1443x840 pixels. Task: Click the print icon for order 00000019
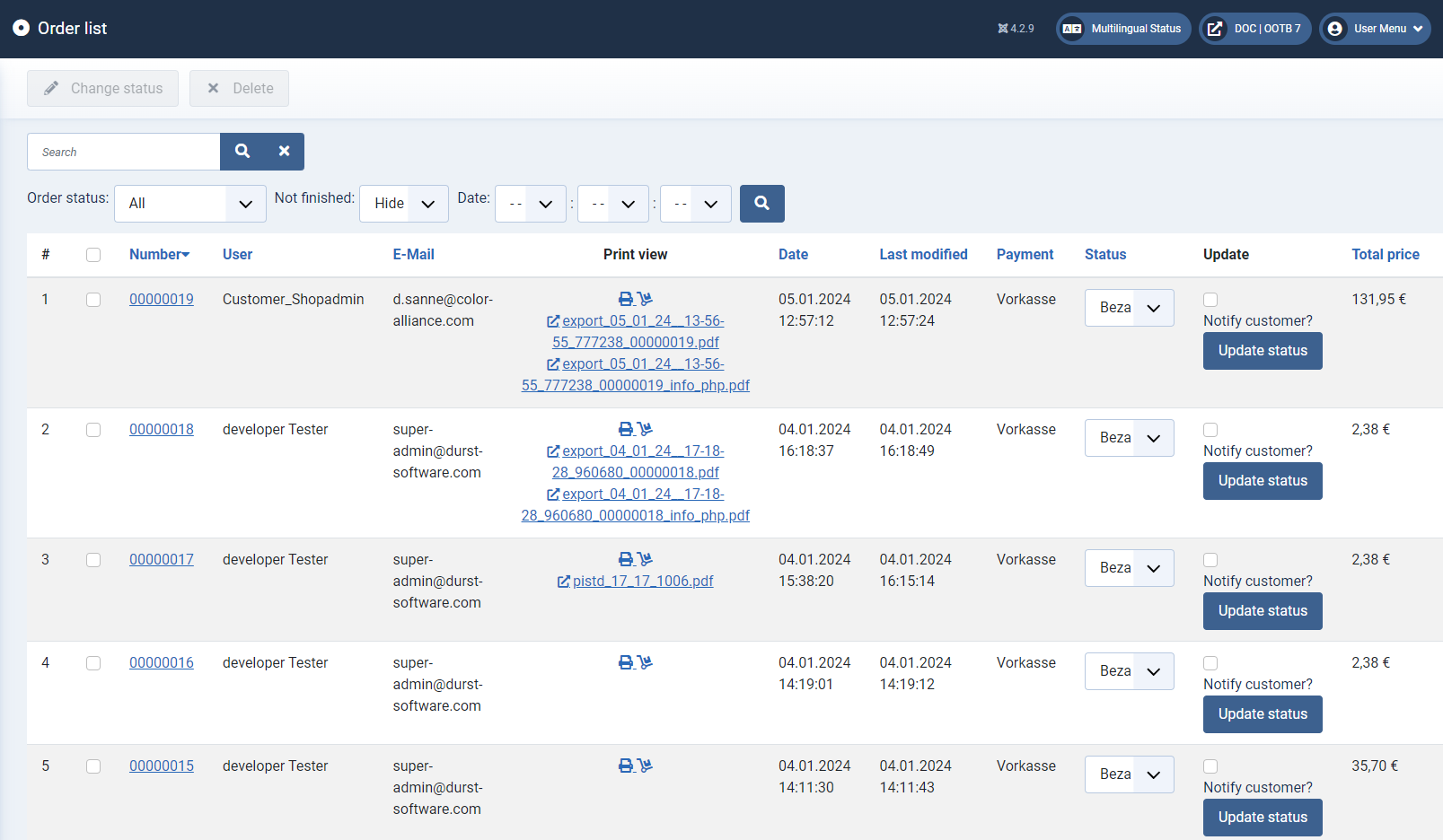pyautogui.click(x=626, y=299)
